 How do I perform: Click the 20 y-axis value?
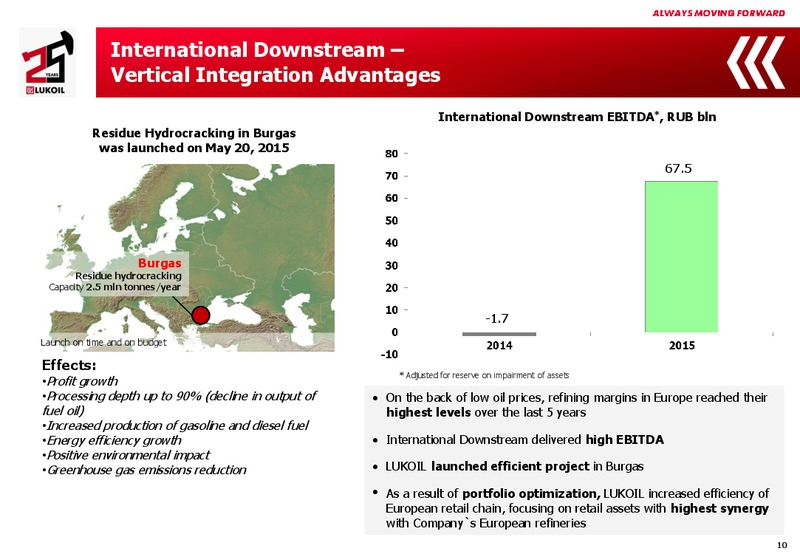391,288
